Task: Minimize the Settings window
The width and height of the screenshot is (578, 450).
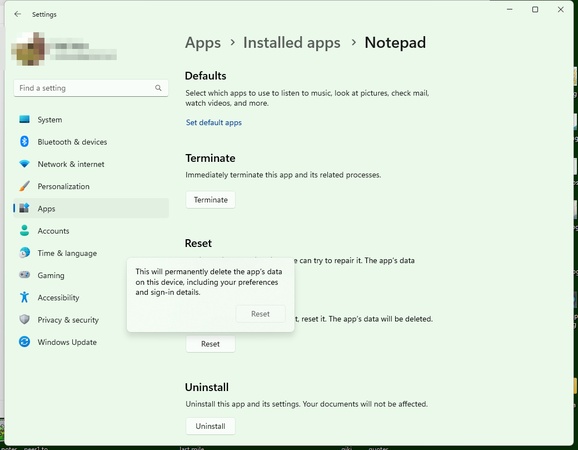Action: (x=510, y=10)
